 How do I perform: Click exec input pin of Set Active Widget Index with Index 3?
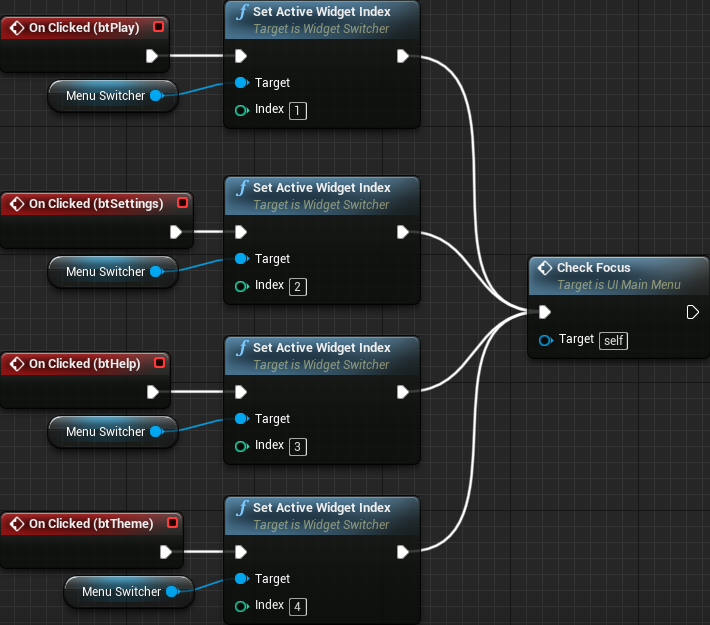(x=241, y=392)
